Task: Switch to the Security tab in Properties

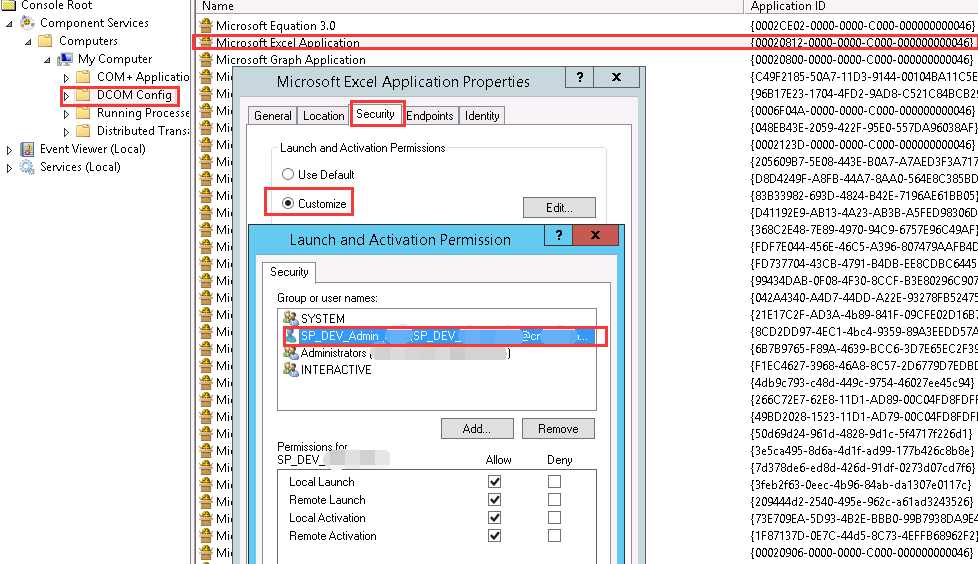Action: 375,114
